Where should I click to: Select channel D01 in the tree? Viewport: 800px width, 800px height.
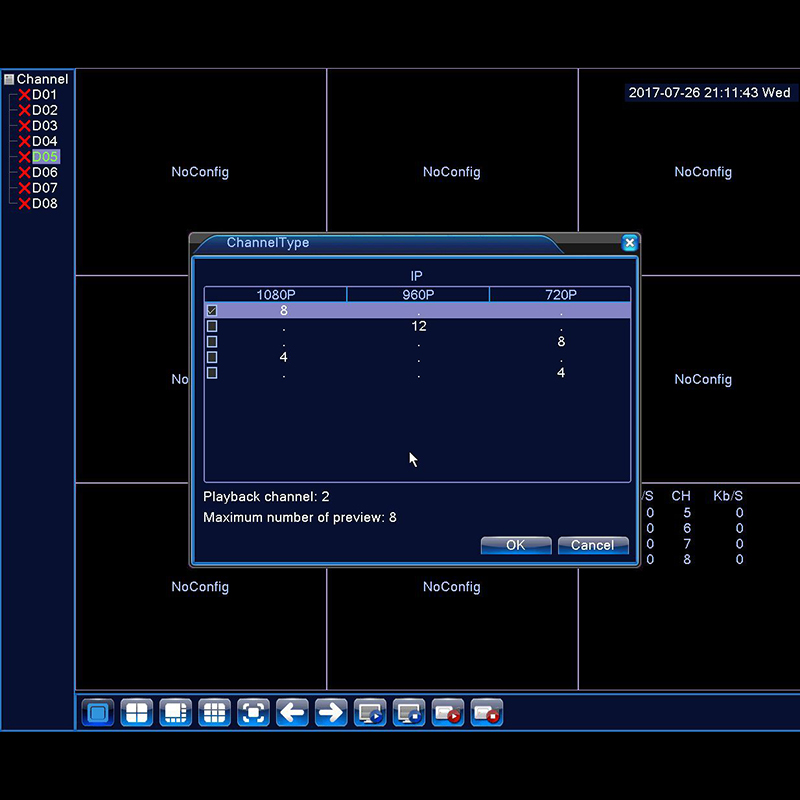44,95
